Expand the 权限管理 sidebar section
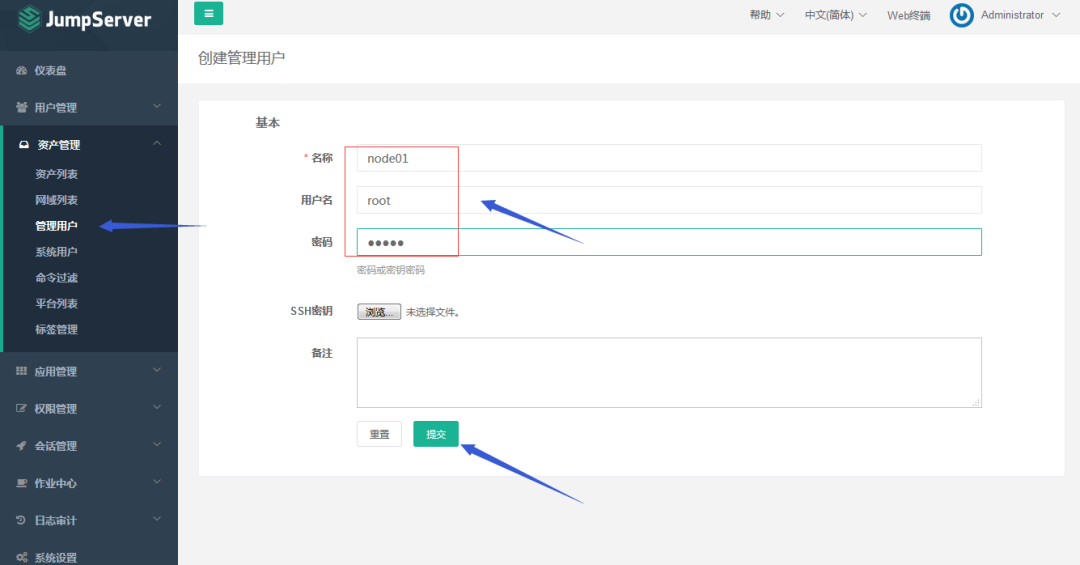The width and height of the screenshot is (1080, 565). [x=88, y=409]
